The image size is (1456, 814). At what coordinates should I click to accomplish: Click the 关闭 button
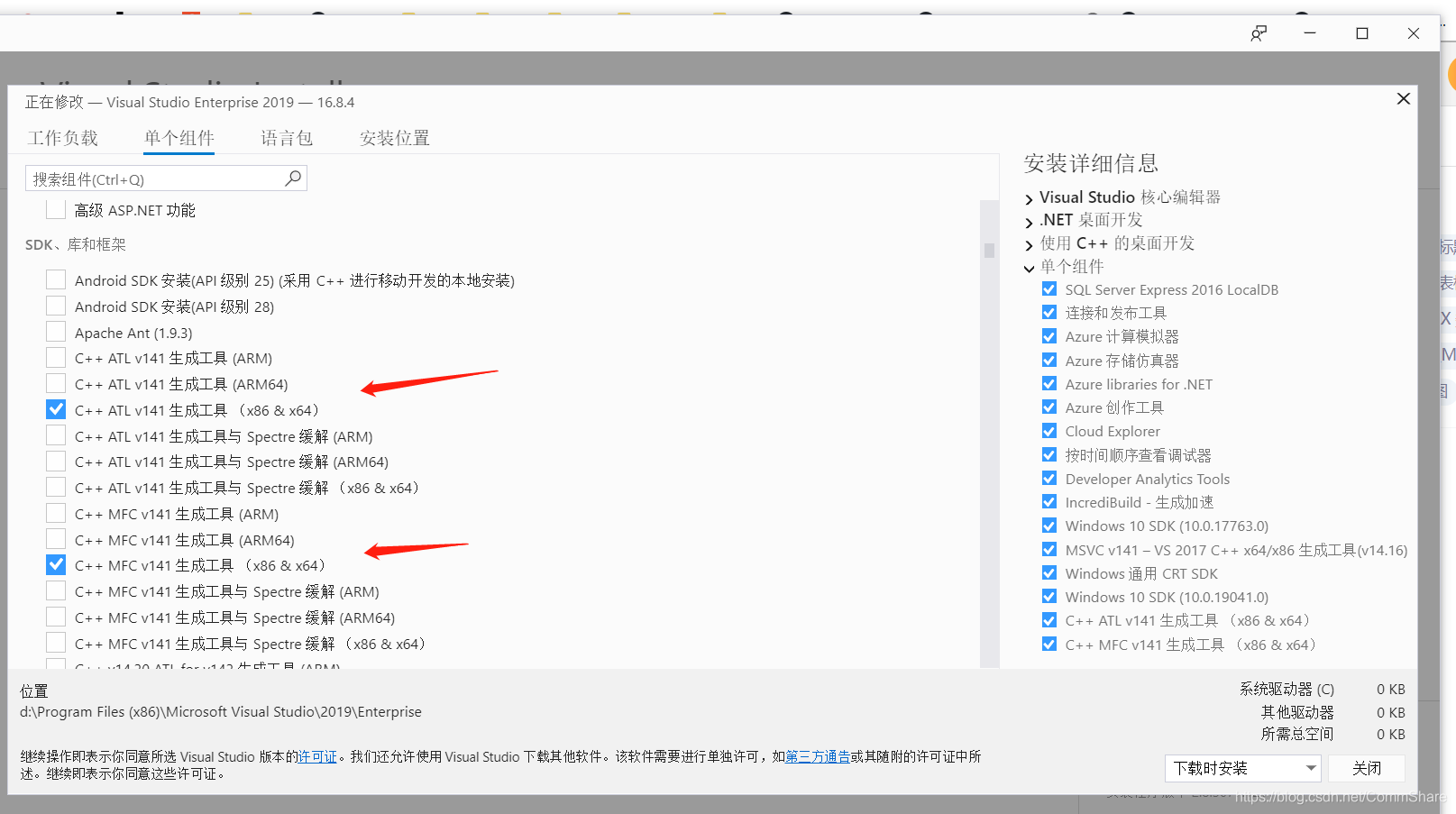[1367, 768]
